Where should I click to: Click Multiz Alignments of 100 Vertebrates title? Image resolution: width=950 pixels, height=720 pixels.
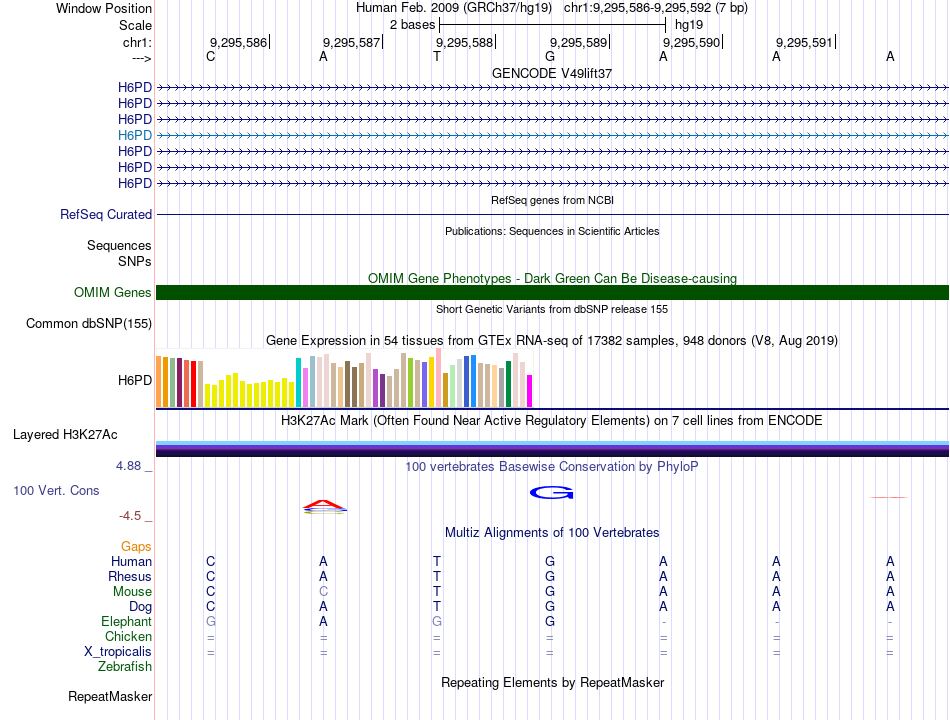(x=552, y=533)
